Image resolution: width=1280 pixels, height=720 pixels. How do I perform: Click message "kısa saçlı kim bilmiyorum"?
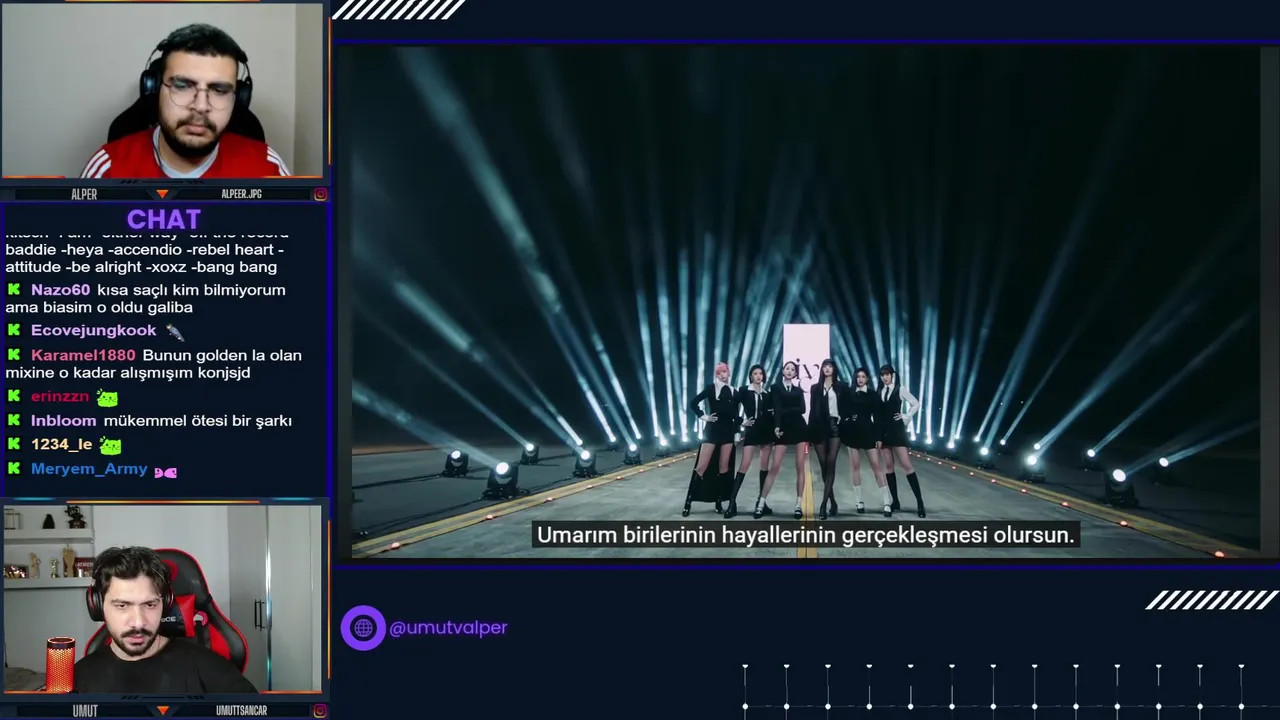(191, 290)
